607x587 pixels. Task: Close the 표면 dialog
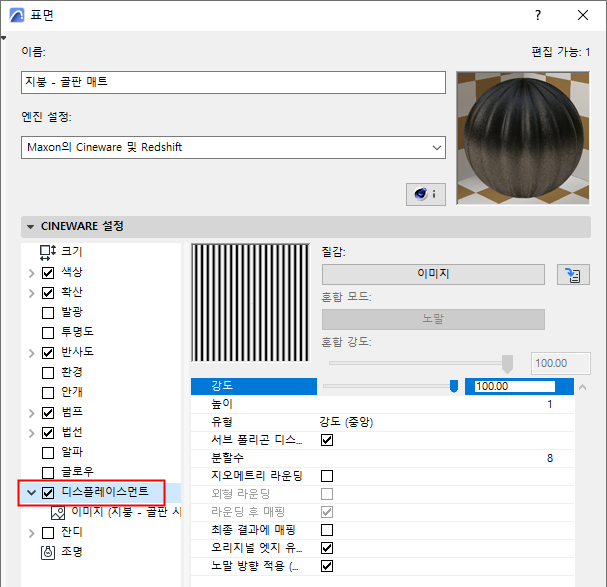(x=583, y=15)
